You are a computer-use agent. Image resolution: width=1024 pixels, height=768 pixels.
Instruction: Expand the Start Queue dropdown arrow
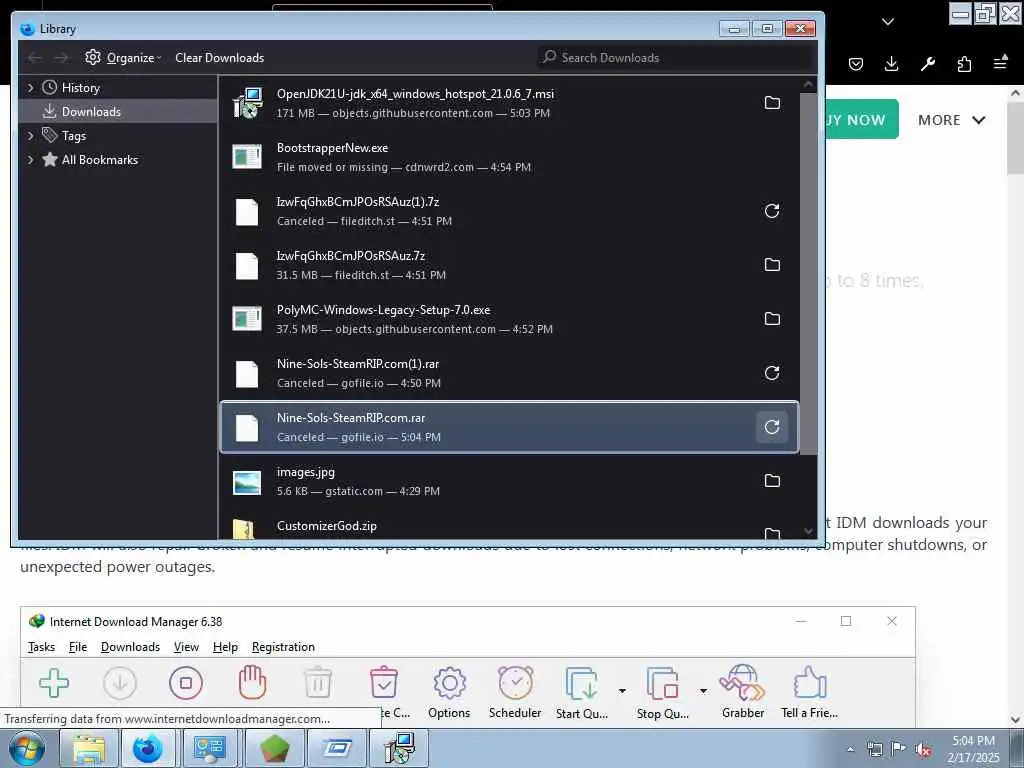tap(622, 691)
